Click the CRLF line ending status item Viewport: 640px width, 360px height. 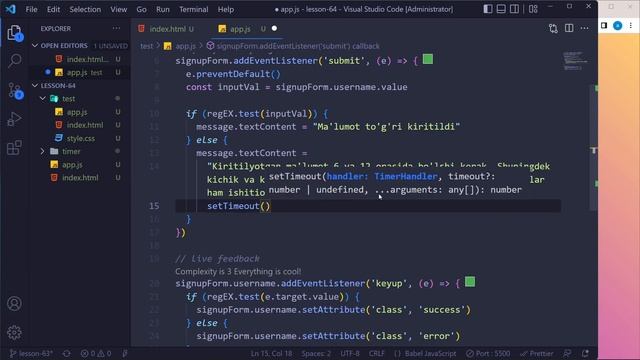[x=376, y=353]
